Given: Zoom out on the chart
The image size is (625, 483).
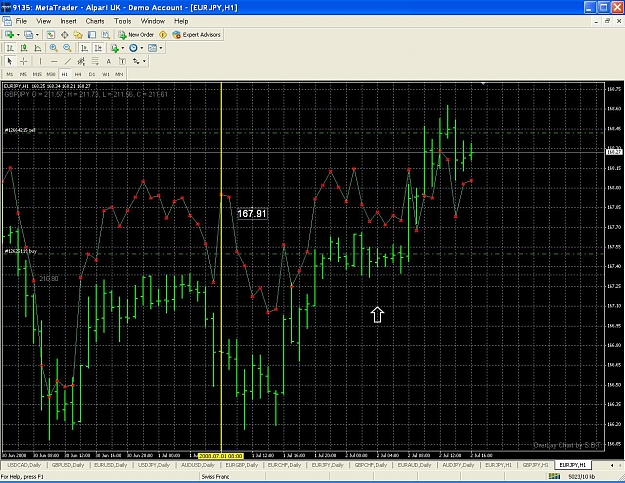Looking at the screenshot, I should pyautogui.click(x=67, y=48).
